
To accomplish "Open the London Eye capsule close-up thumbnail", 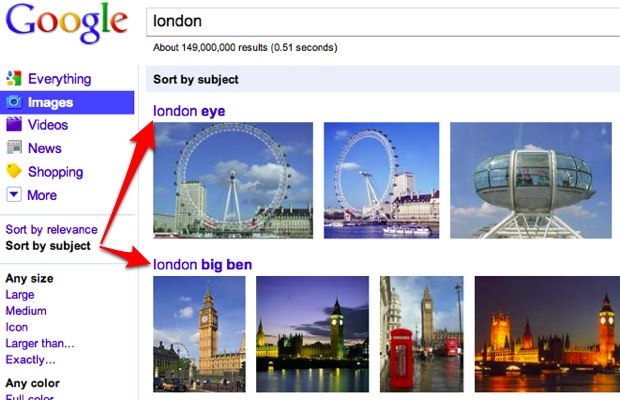I will pyautogui.click(x=531, y=180).
